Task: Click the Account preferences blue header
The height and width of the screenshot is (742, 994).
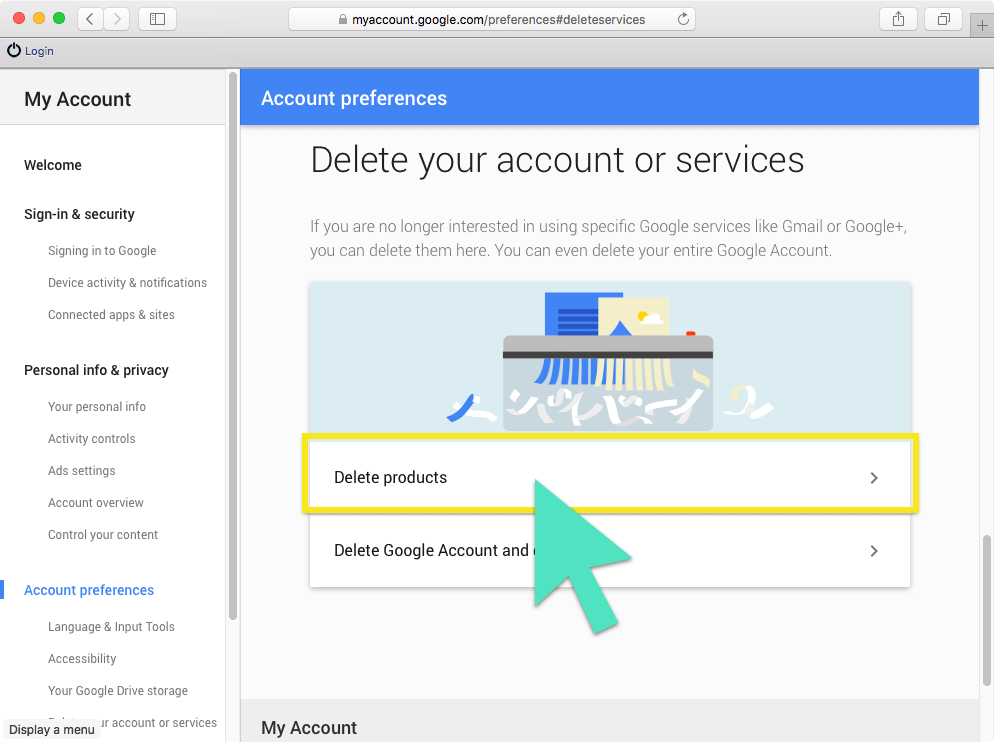Action: coord(609,98)
